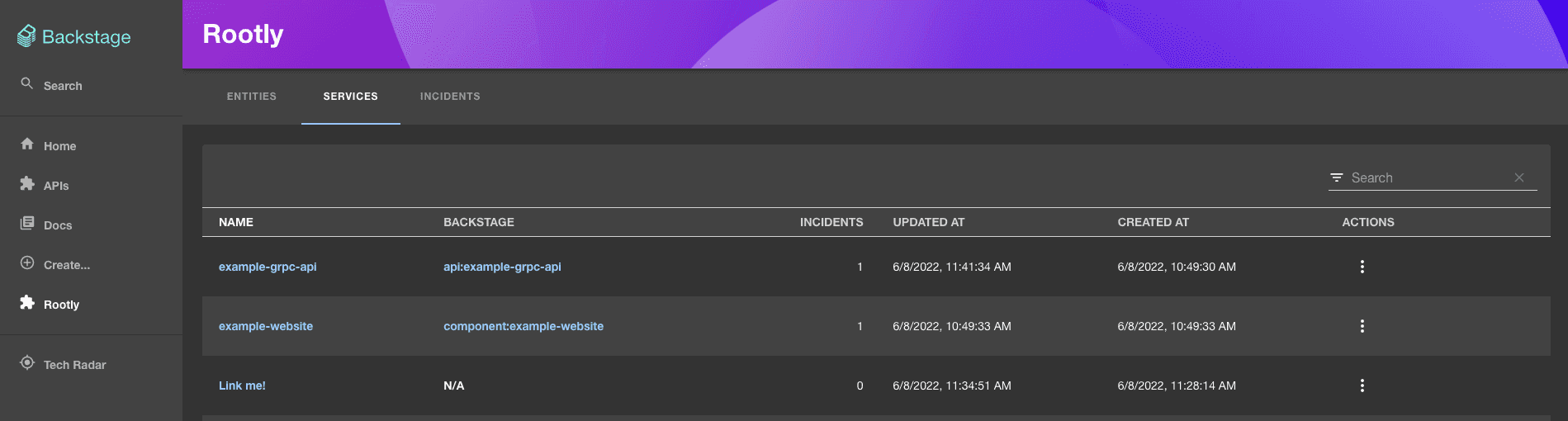Open the Link me! service link
Image resolution: width=1568 pixels, height=421 pixels.
(x=242, y=386)
